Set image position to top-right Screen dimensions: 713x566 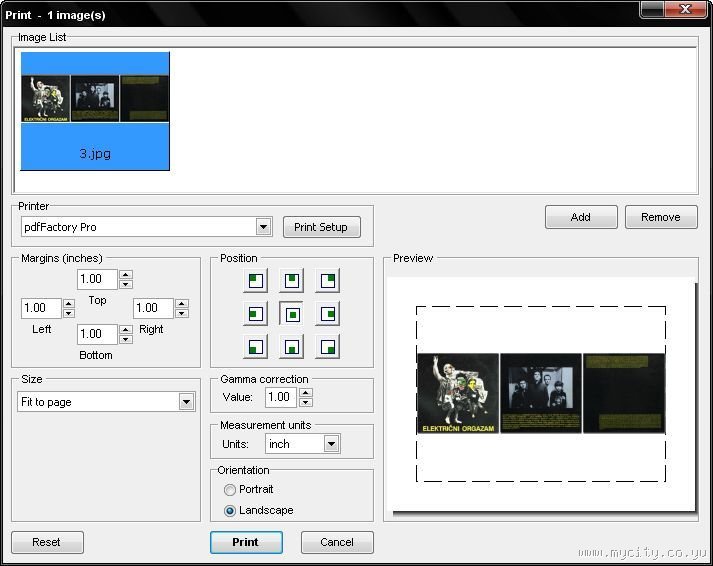click(327, 280)
